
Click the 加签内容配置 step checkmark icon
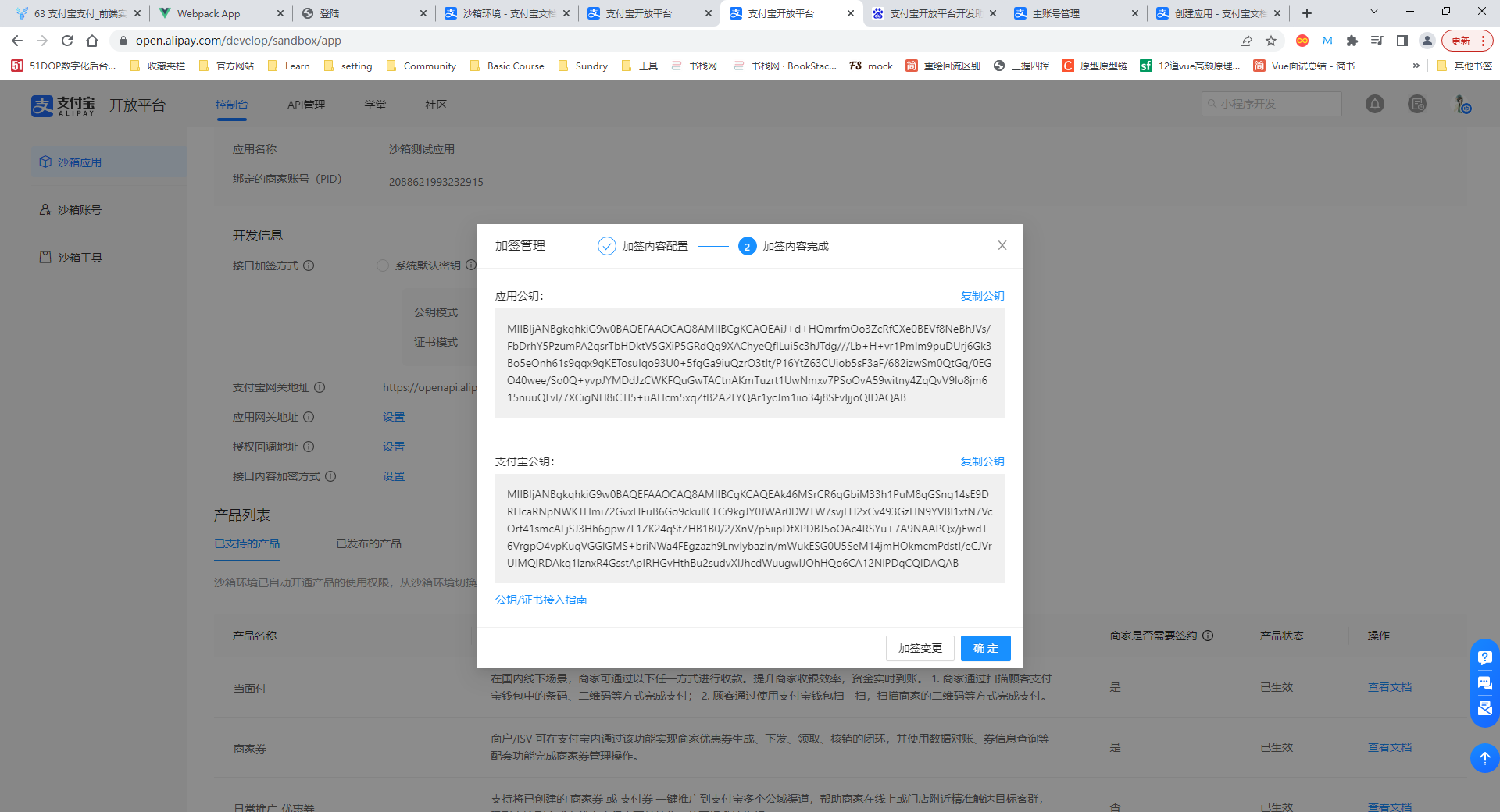coord(607,246)
